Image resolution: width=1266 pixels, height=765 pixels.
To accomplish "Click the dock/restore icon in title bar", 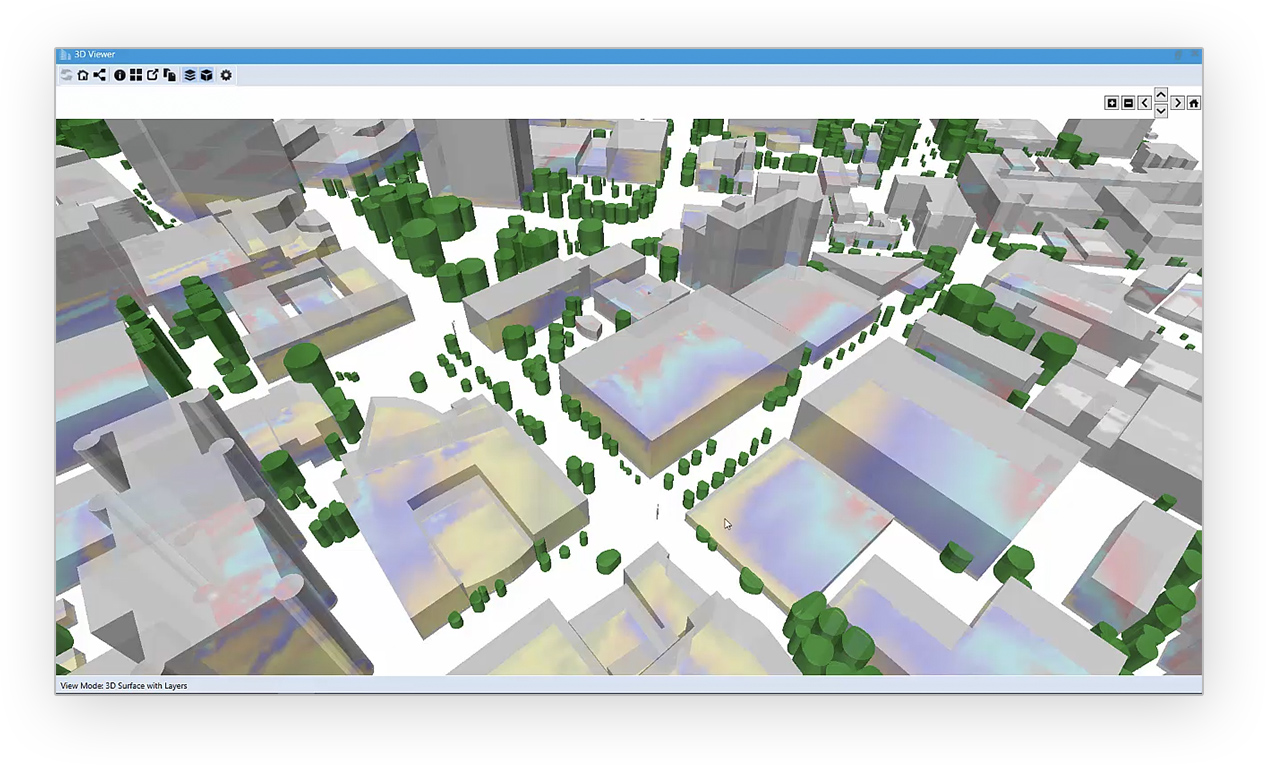I will pyautogui.click(x=1179, y=55).
